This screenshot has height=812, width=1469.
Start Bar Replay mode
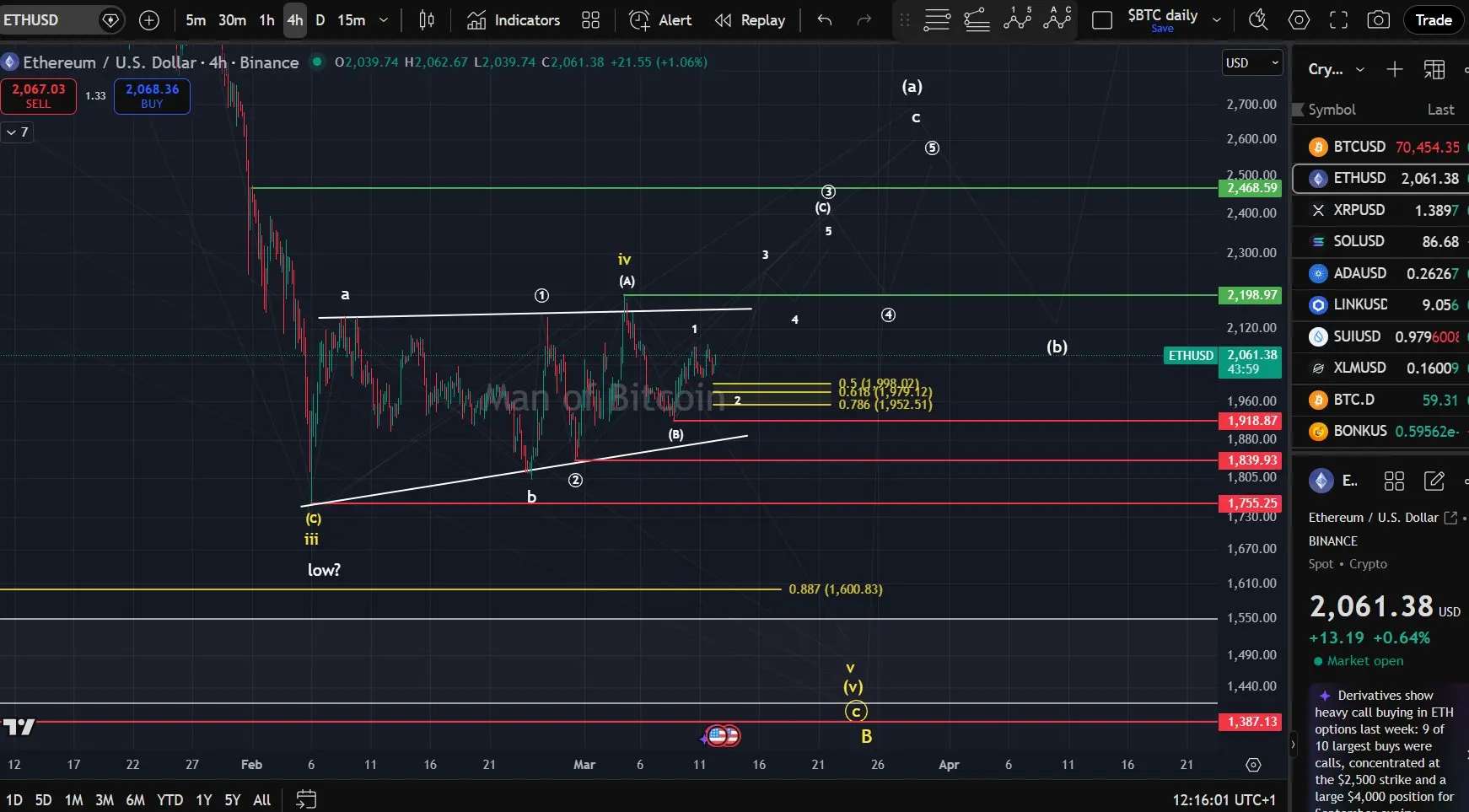click(750, 20)
